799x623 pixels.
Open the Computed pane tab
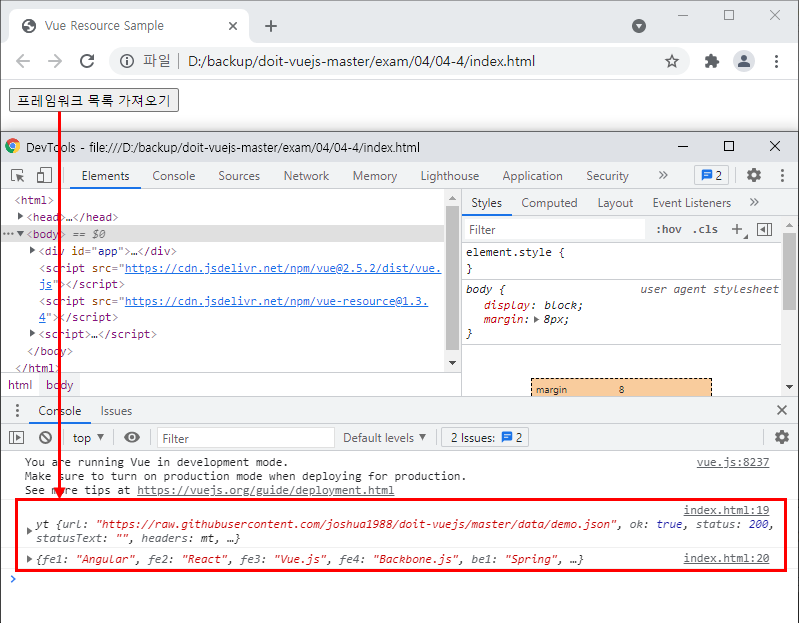[549, 203]
